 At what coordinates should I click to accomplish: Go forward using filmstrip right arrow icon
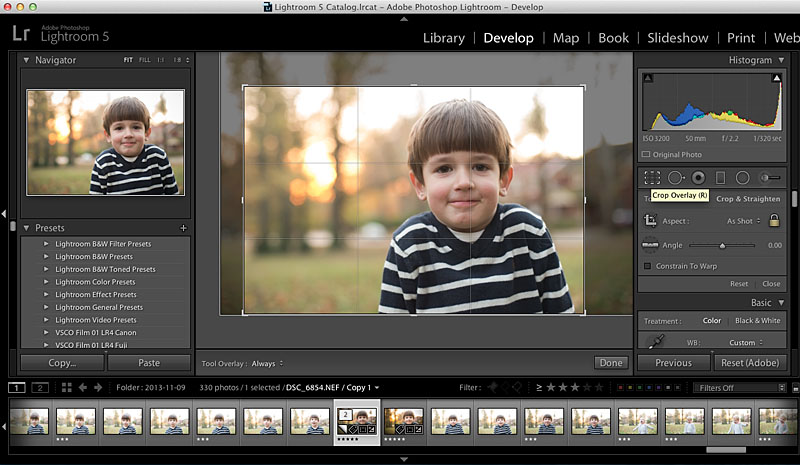click(x=98, y=387)
